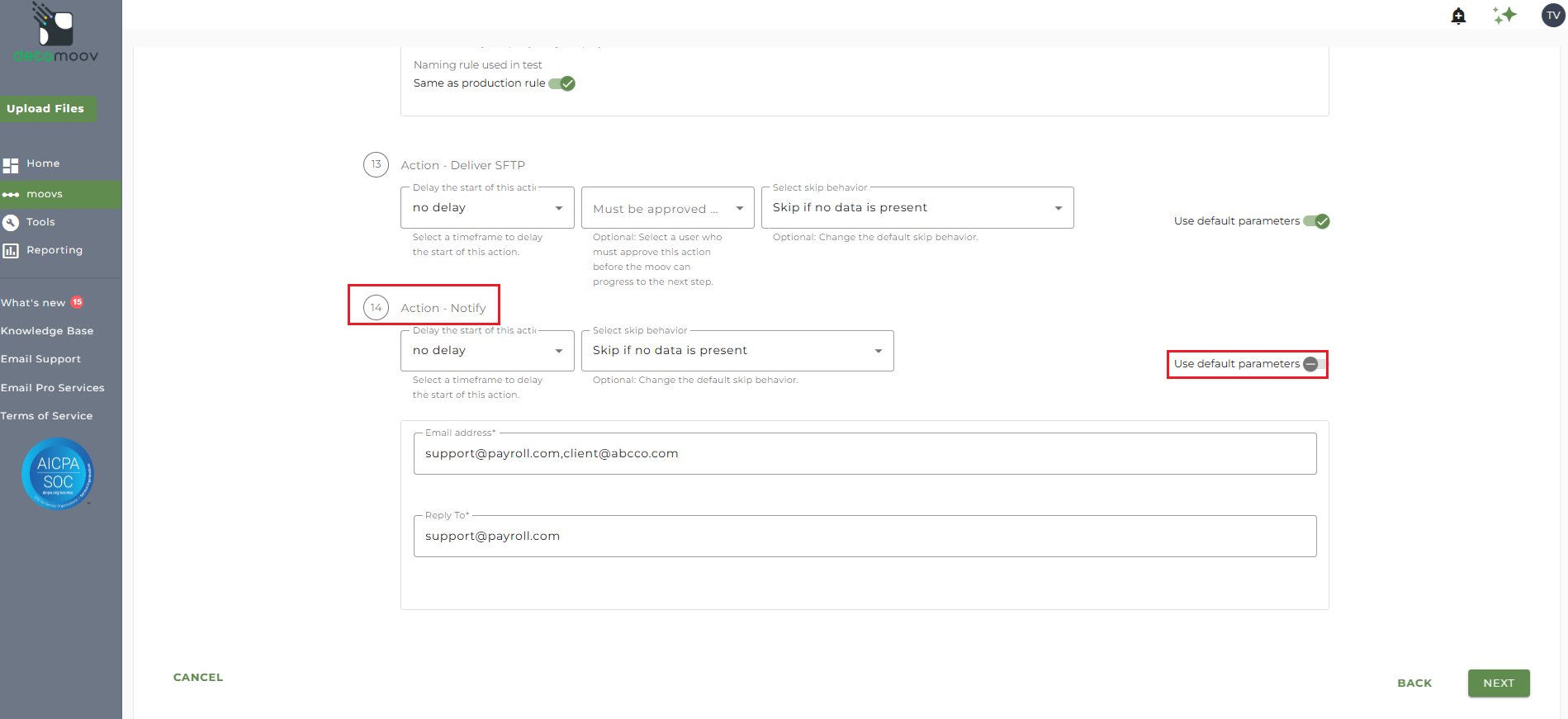Toggle Same as production rule switch
1568x719 pixels.
(x=562, y=83)
